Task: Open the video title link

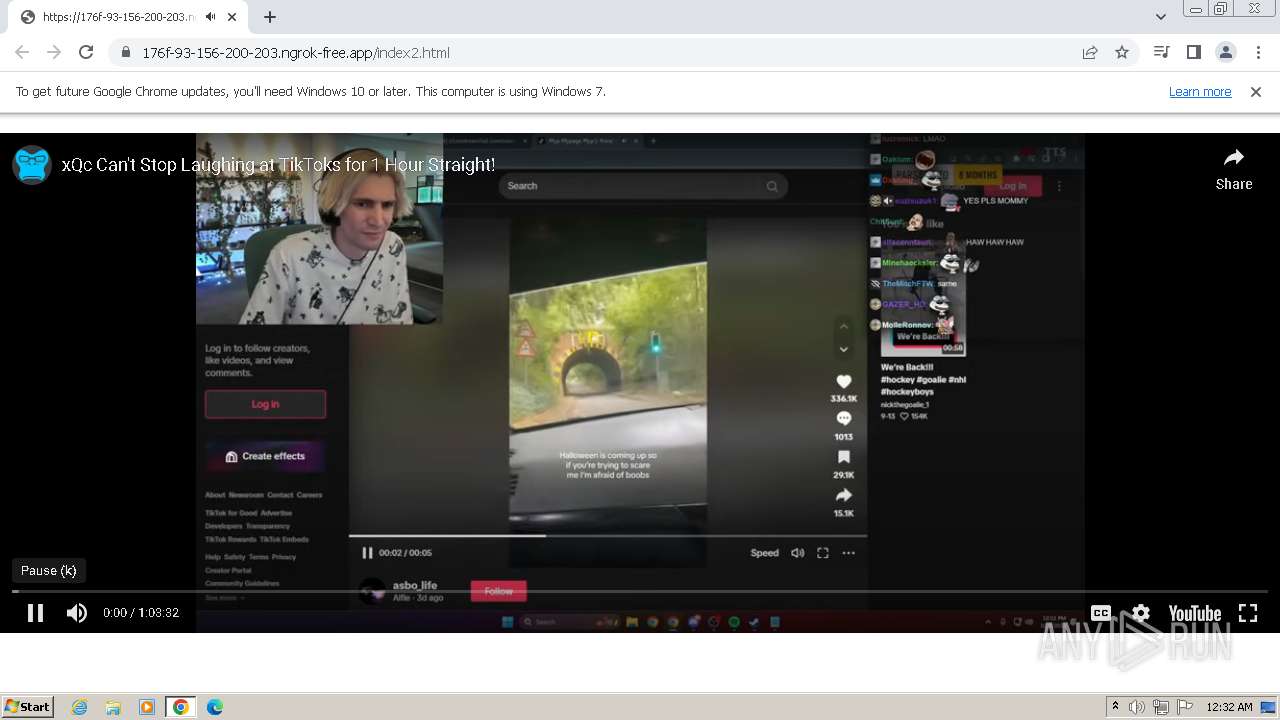Action: tap(278, 165)
